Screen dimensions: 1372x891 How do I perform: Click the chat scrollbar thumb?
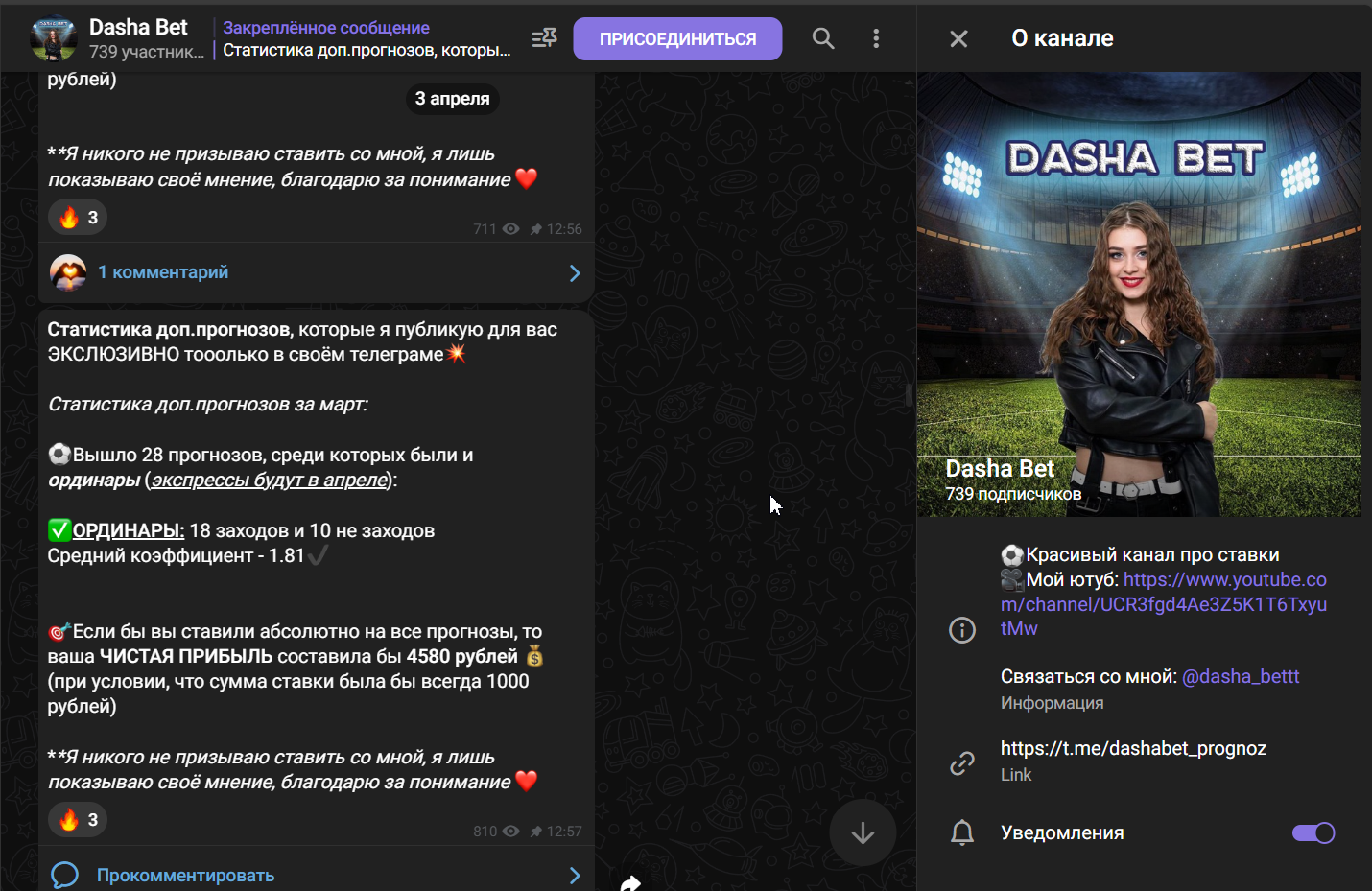(x=909, y=394)
